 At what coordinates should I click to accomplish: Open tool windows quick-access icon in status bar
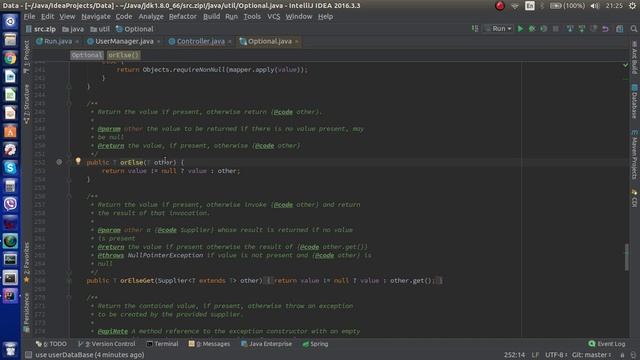28,355
